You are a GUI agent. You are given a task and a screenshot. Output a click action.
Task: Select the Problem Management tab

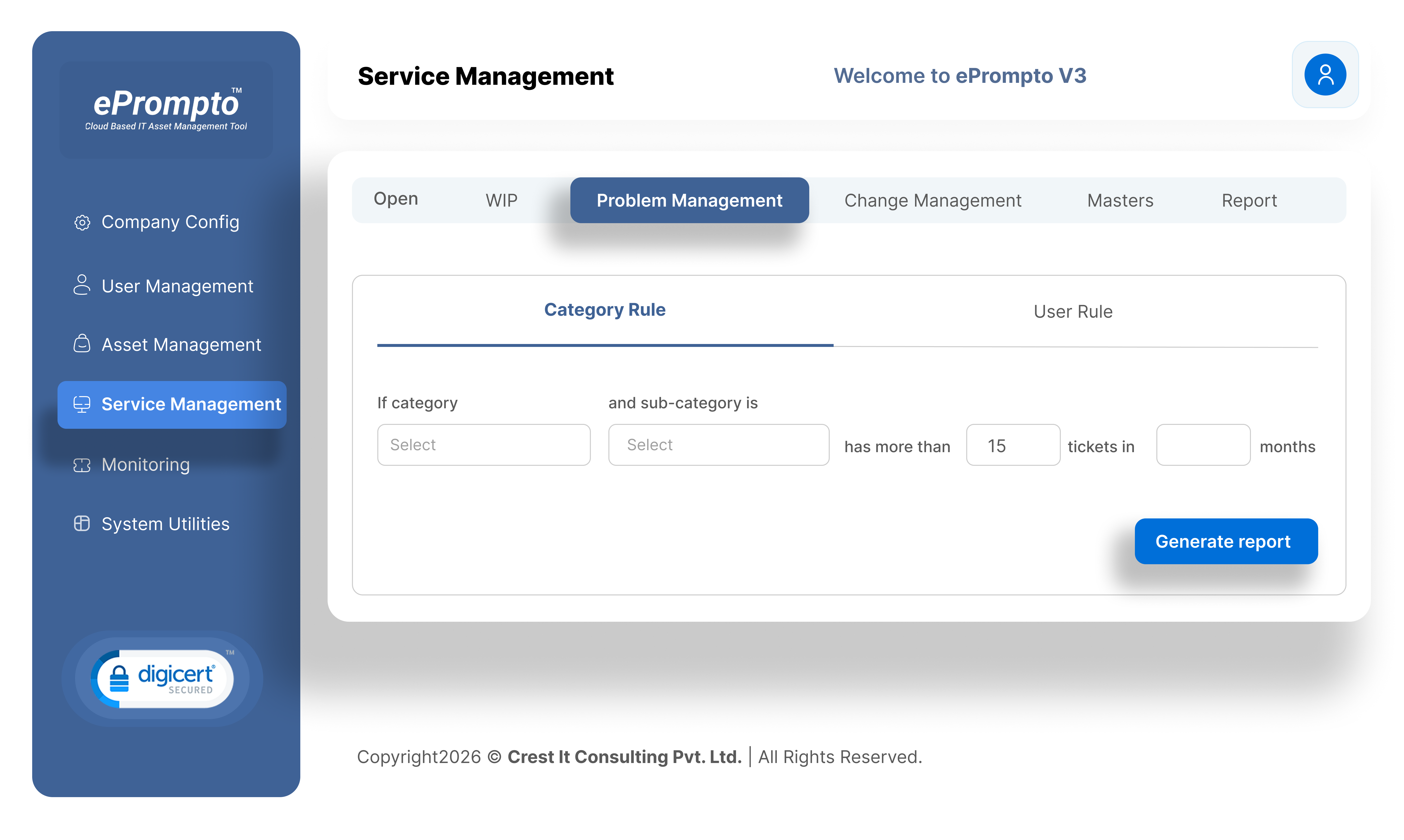pyautogui.click(x=689, y=200)
